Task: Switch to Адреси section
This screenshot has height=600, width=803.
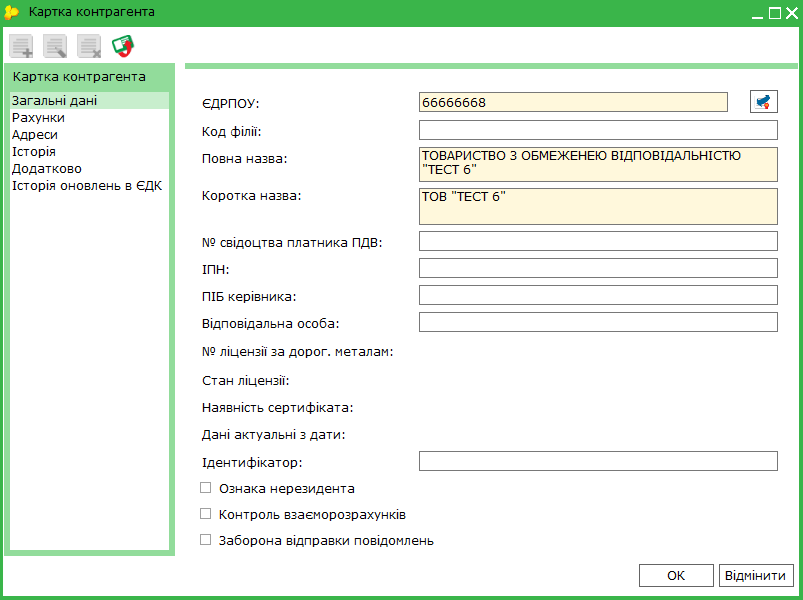Action: 35,135
